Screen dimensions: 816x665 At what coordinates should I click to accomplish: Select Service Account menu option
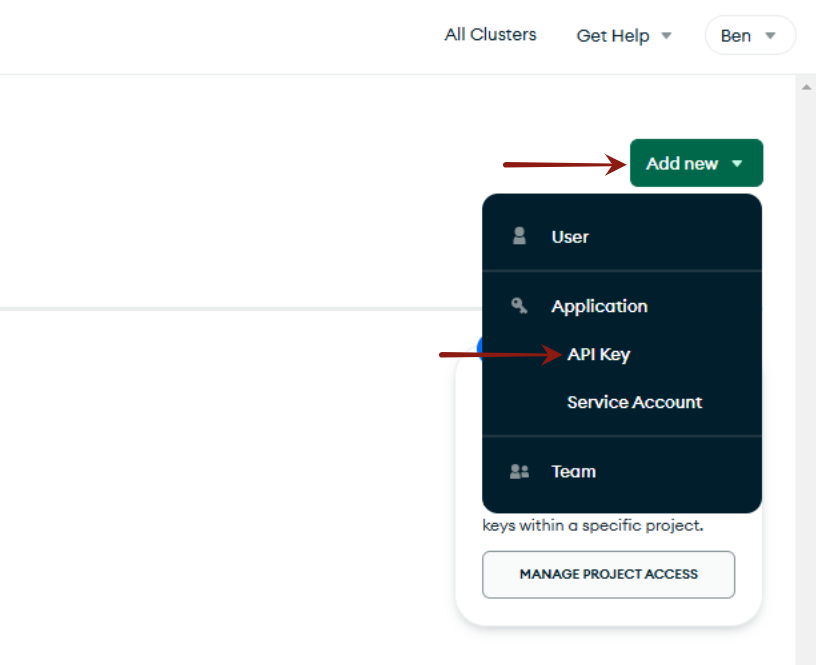click(634, 402)
